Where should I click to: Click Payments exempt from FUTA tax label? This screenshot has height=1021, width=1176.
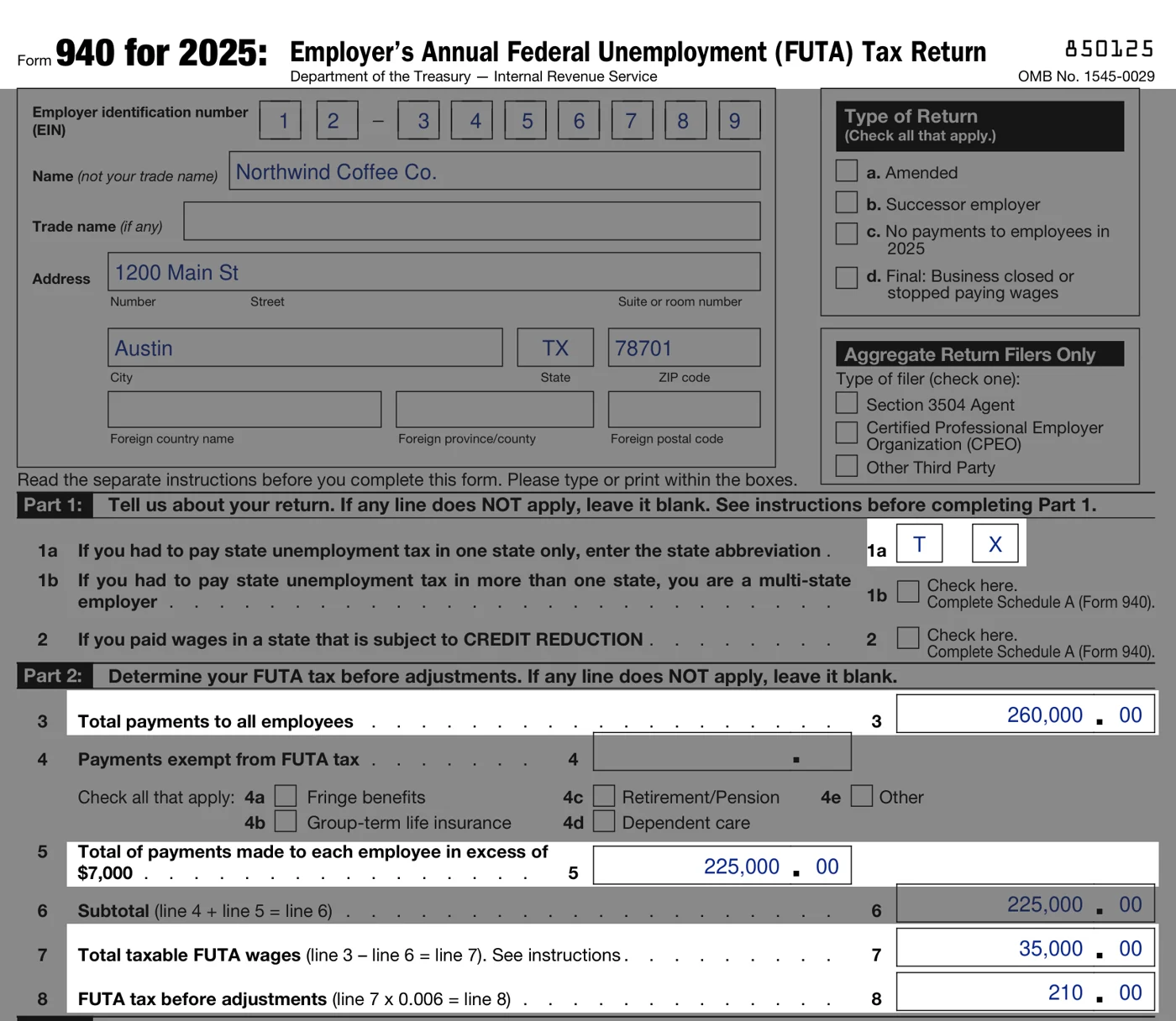(218, 759)
